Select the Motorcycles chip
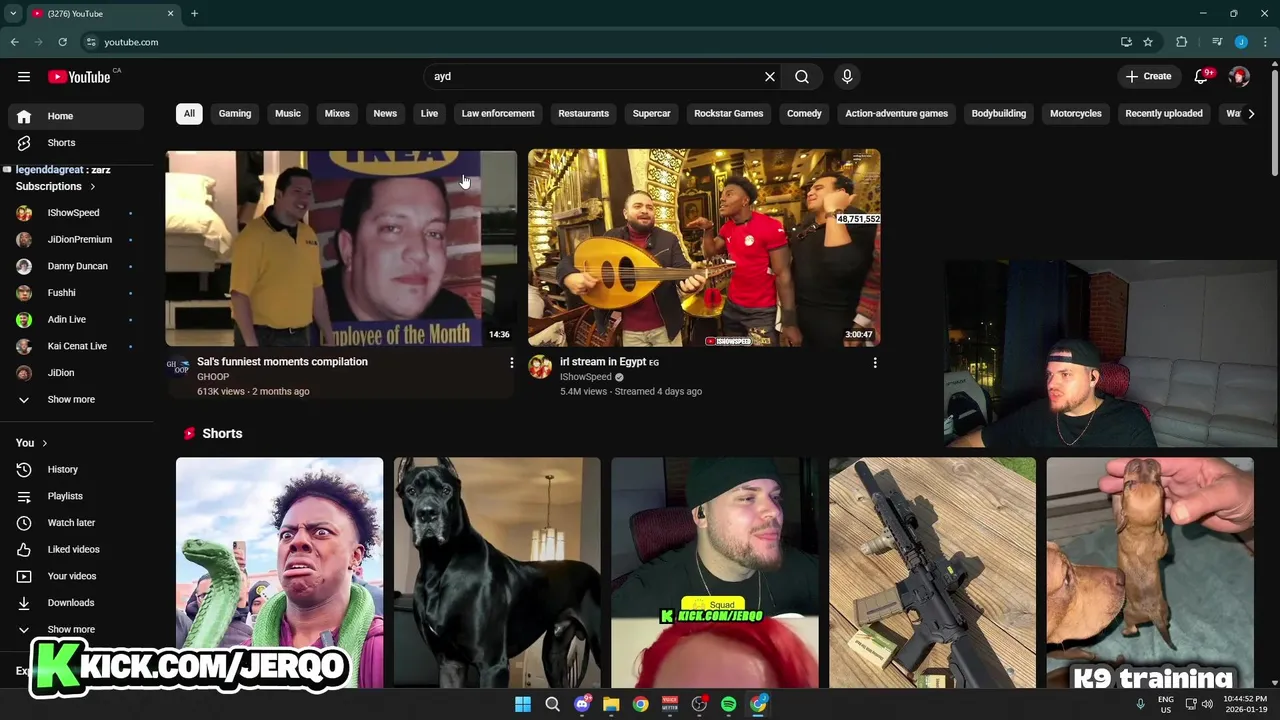 click(x=1076, y=114)
